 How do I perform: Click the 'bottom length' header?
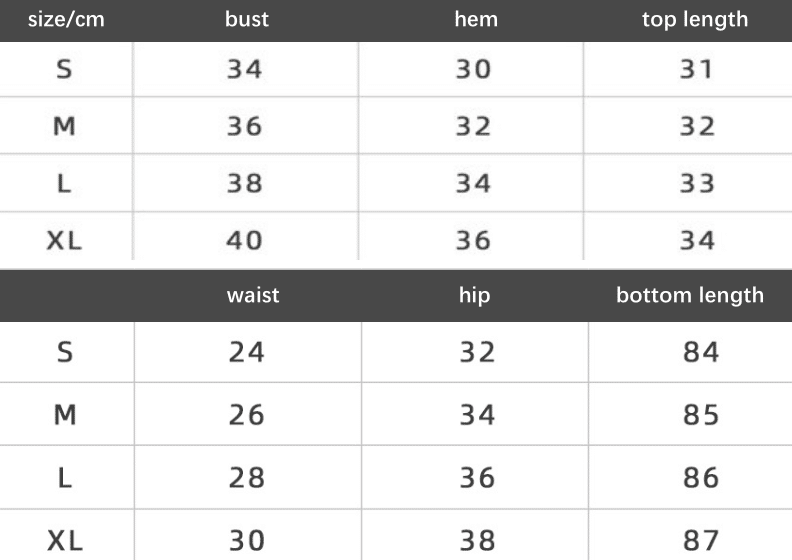click(x=690, y=296)
